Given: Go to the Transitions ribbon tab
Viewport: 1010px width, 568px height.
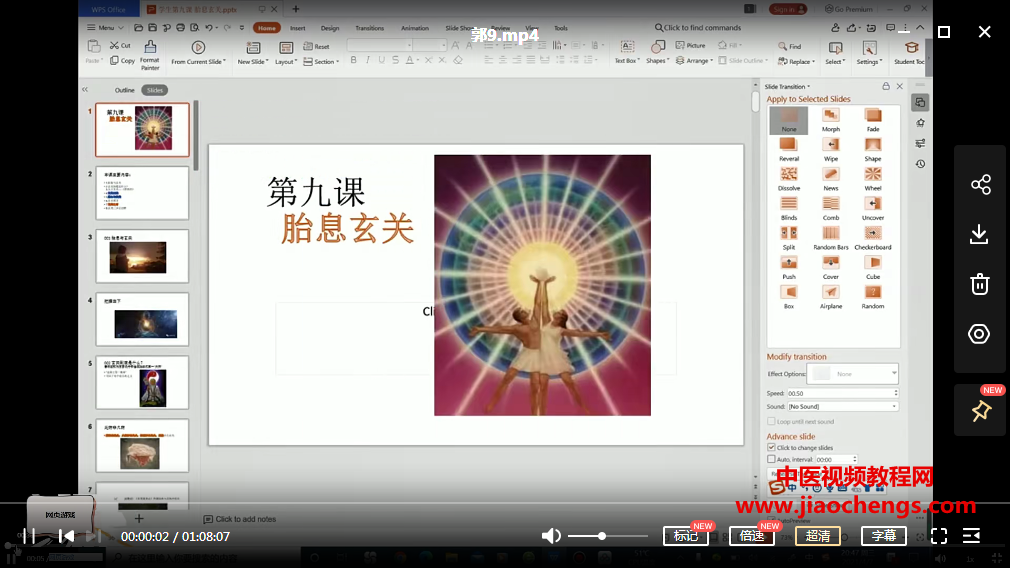Looking at the screenshot, I should click(369, 28).
